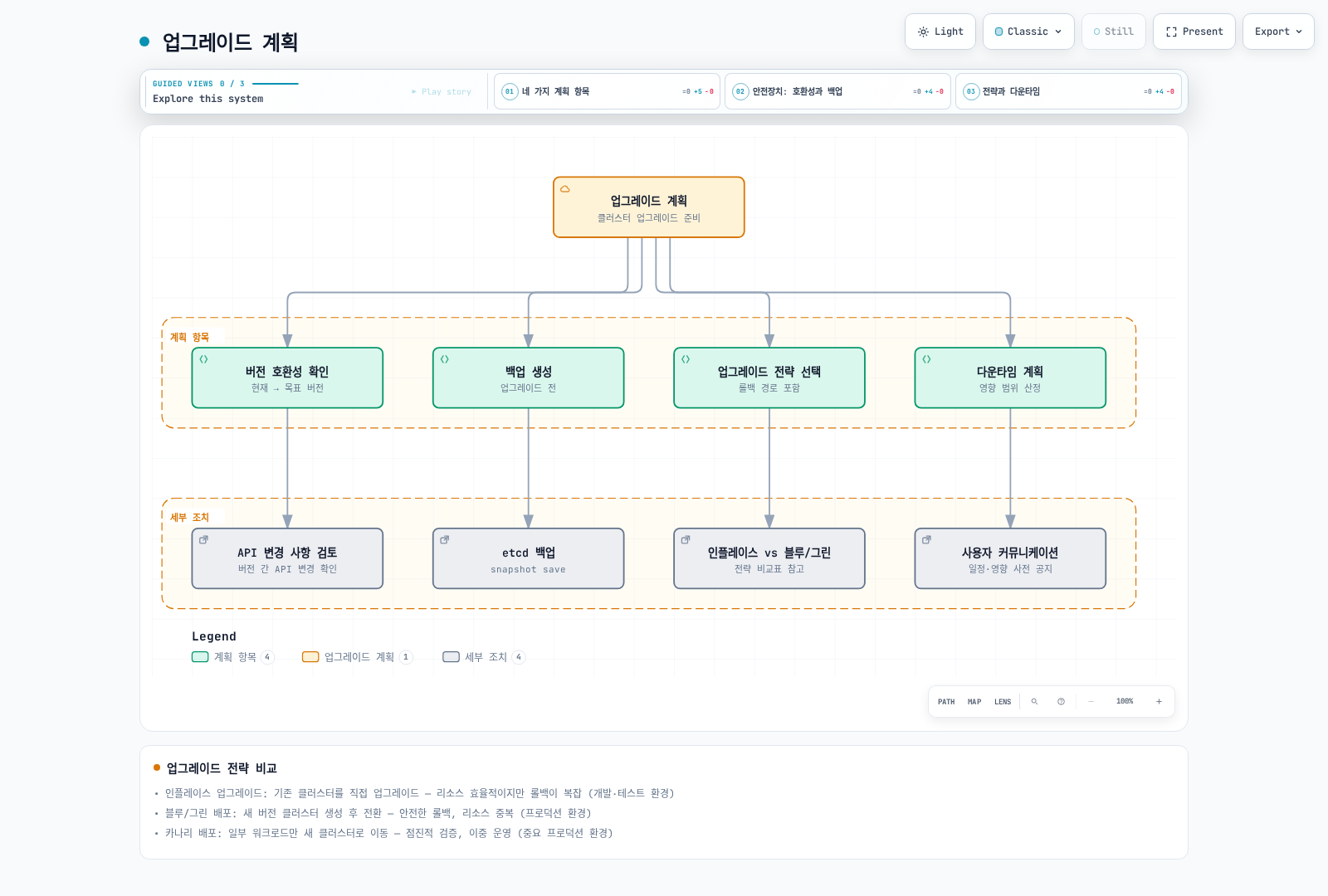Reset zoom via the 100% label
1328x896 pixels.
(x=1125, y=702)
